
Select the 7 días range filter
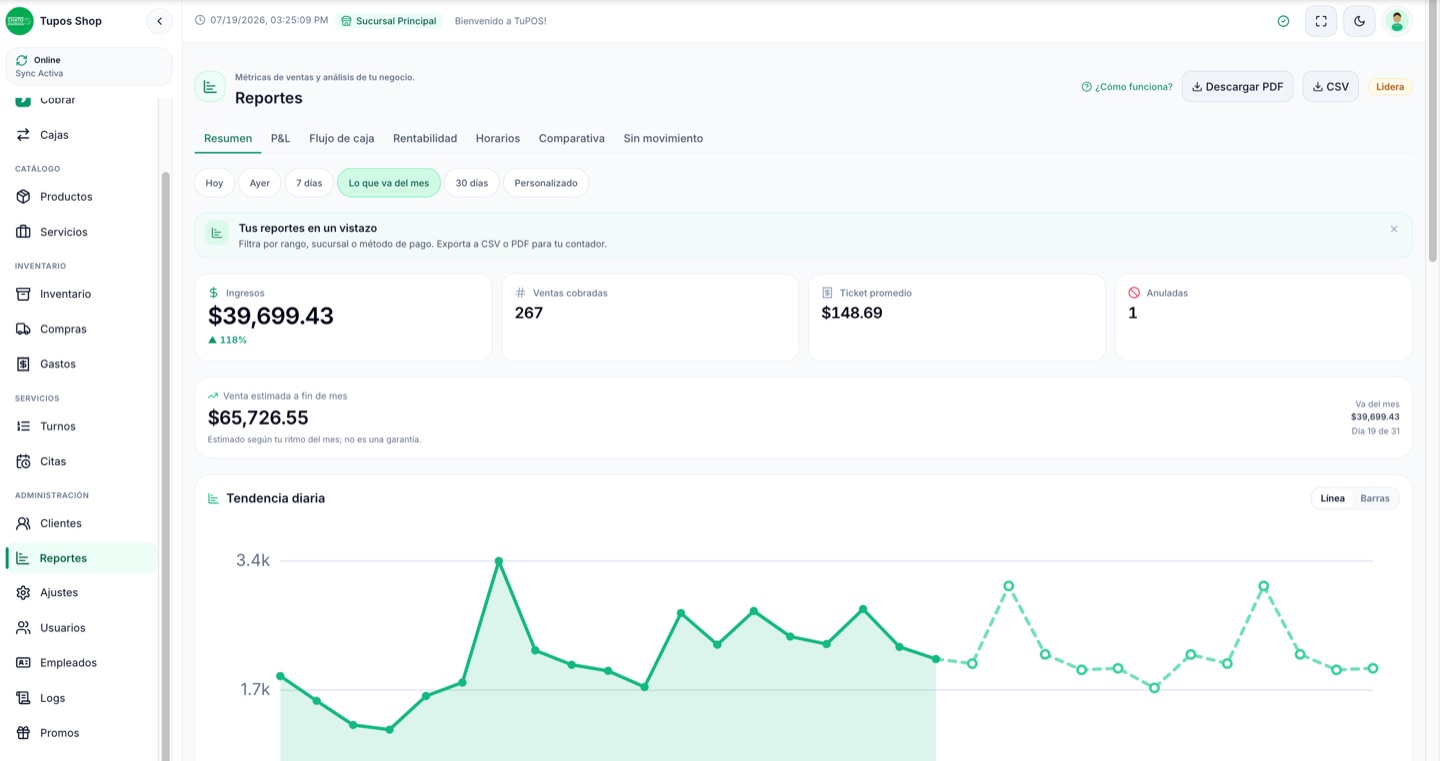tap(309, 183)
